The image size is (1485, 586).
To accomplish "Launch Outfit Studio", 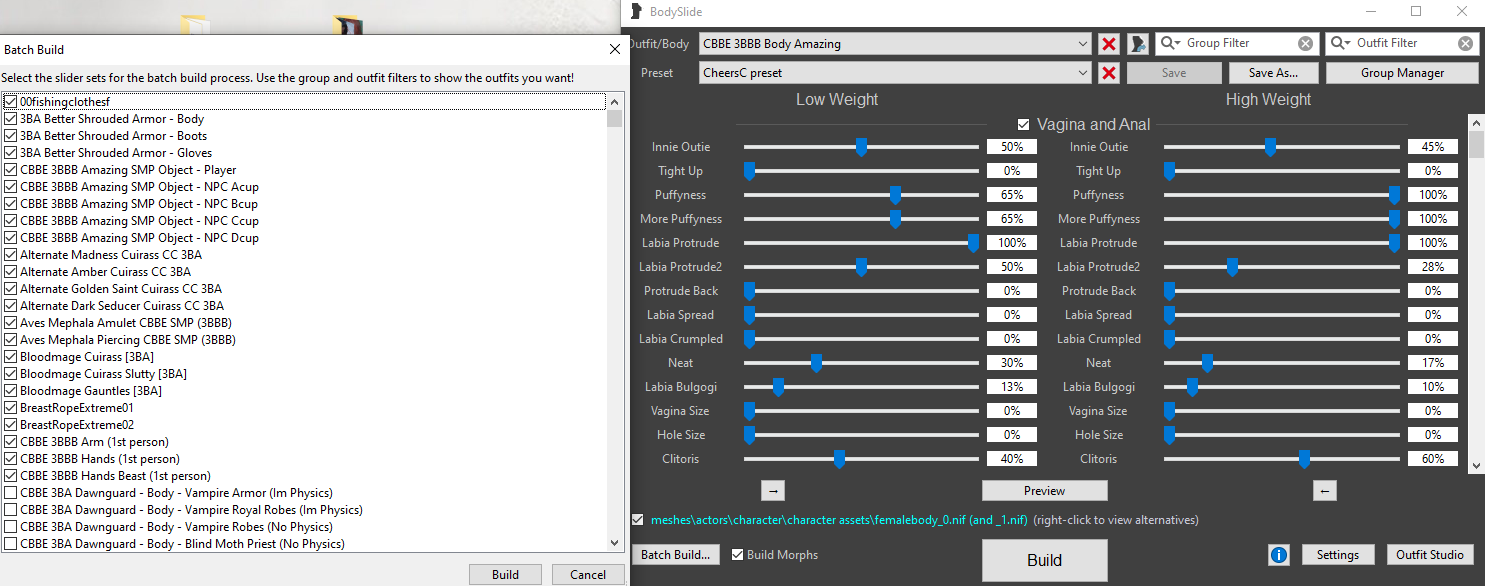I will click(x=1431, y=555).
